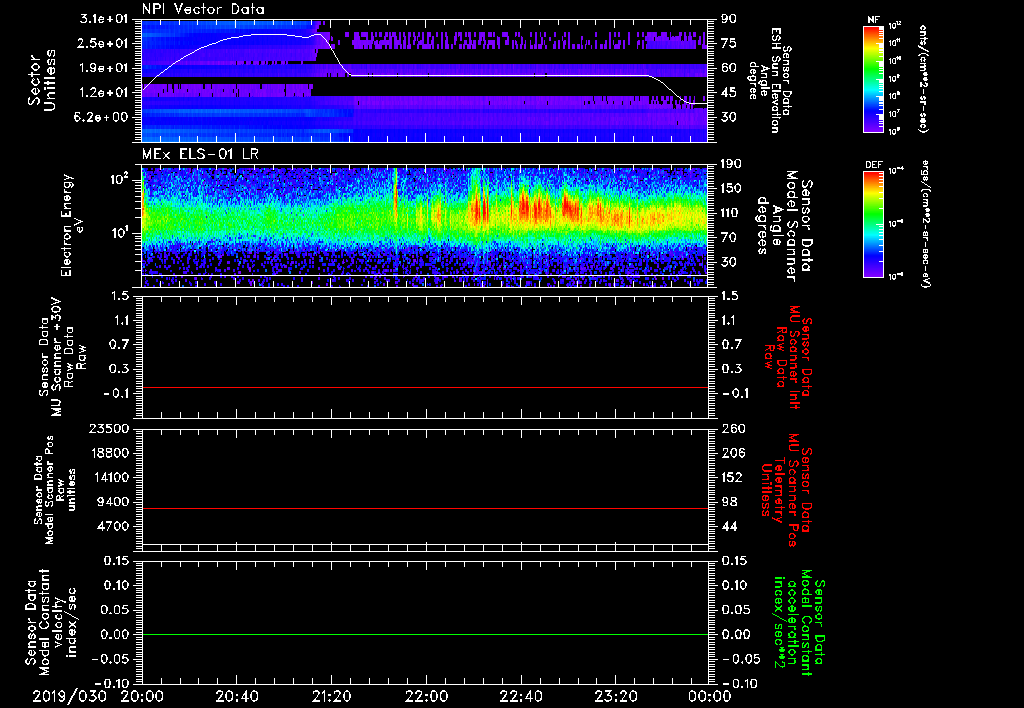
Task: Click the 9400 scanner position tick label
Action: click(113, 502)
